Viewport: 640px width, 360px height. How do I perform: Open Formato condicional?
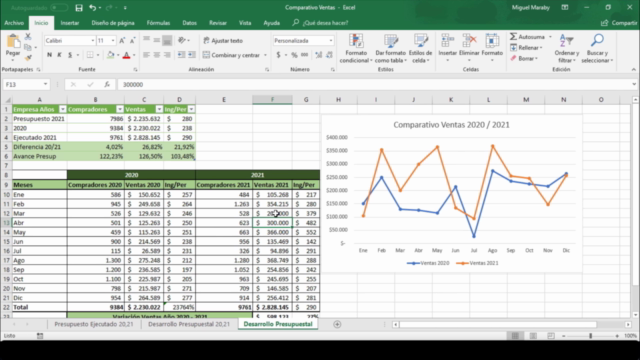(356, 48)
